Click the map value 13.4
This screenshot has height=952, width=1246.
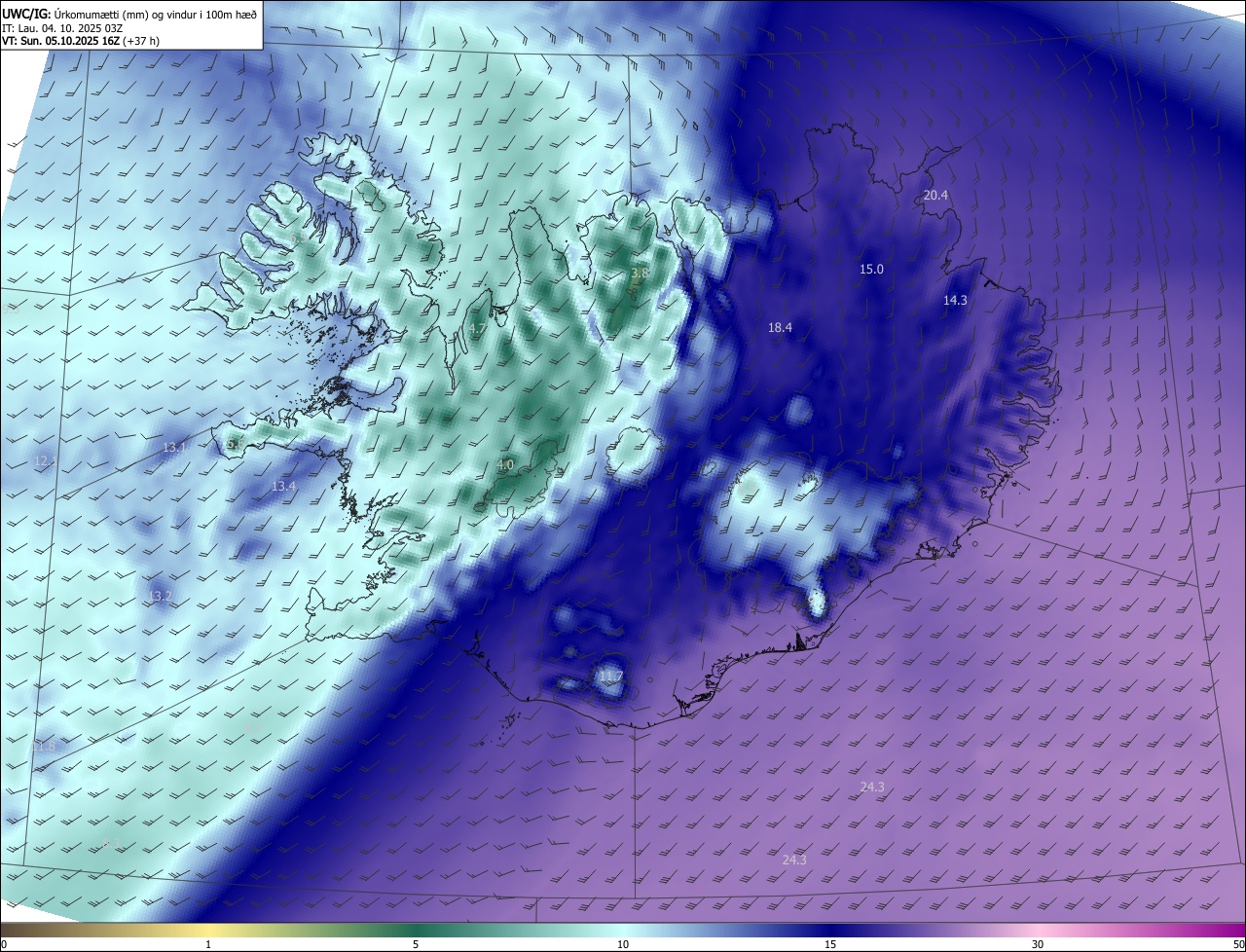coord(283,486)
